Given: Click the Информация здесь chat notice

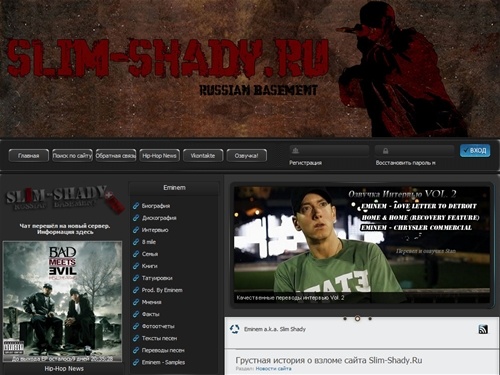Looking at the screenshot, I should click(65, 232).
